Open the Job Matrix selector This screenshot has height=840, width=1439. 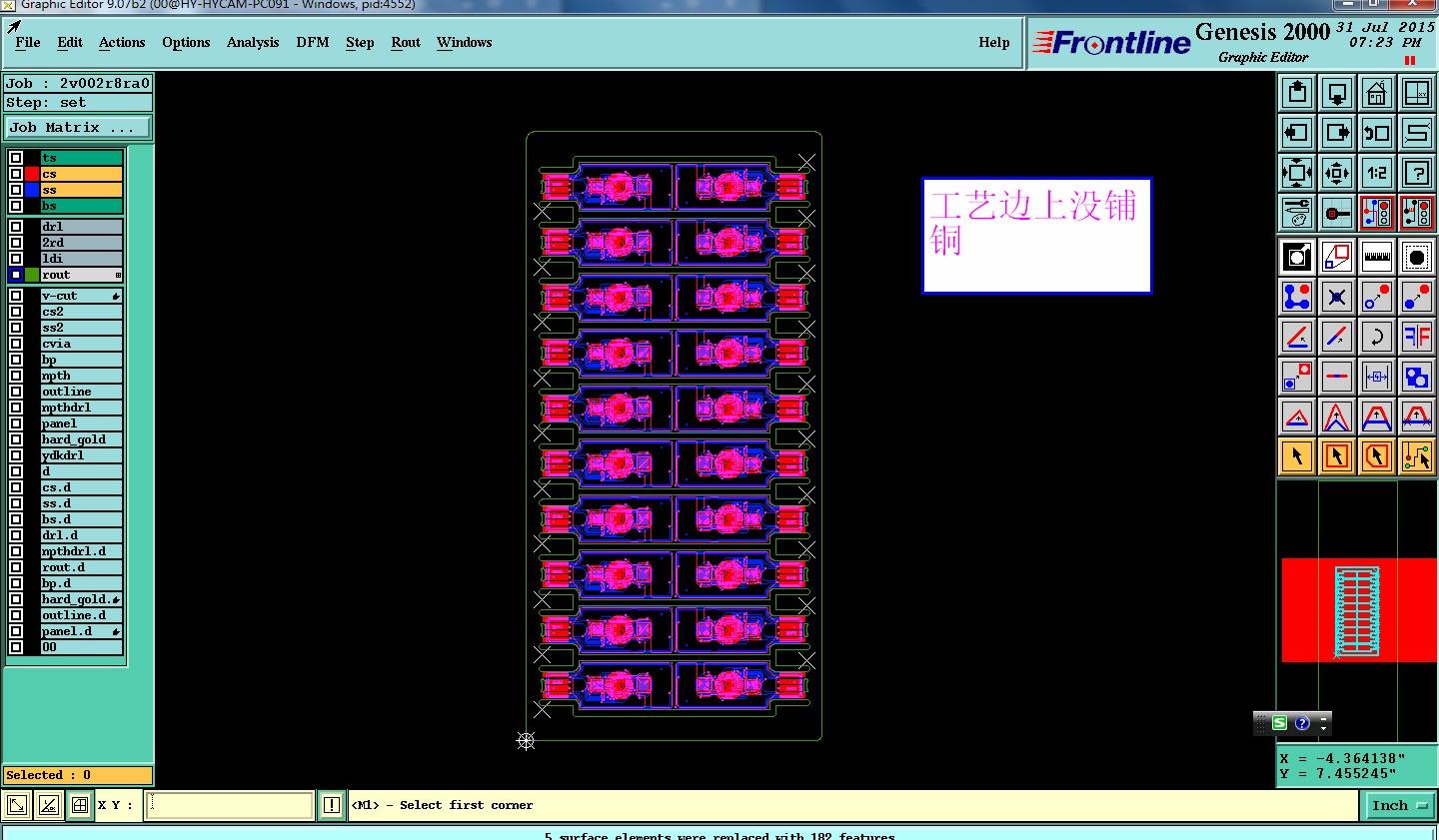pyautogui.click(x=78, y=128)
